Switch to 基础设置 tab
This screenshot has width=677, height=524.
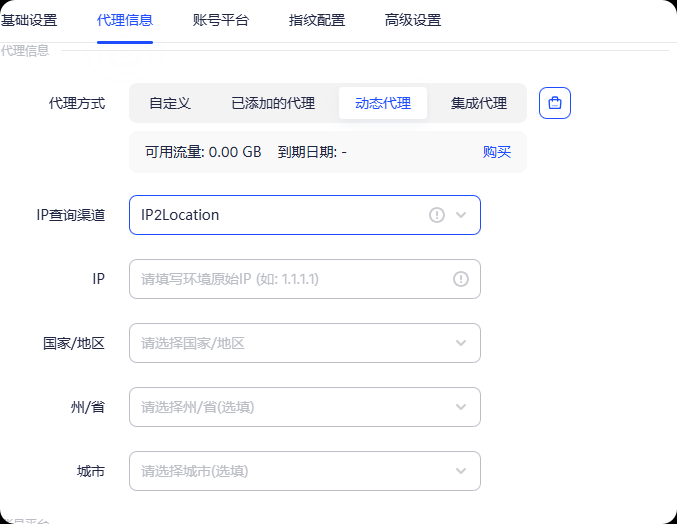coord(28,20)
